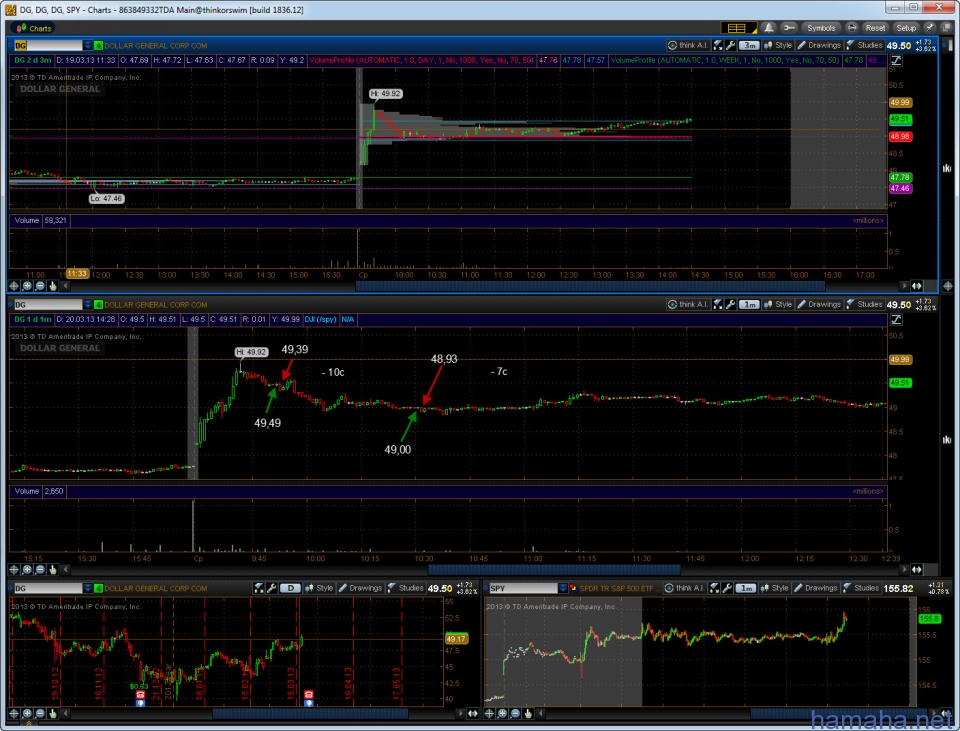Click symbol input field of the 3m chart
Image resolution: width=960 pixels, height=731 pixels.
click(x=48, y=45)
